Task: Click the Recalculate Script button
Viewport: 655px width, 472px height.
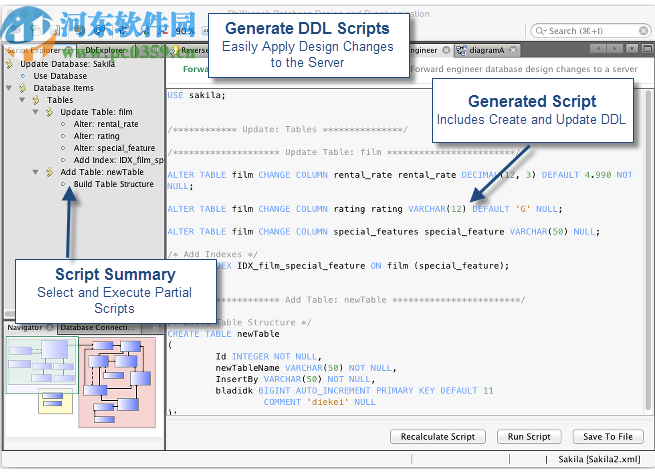Action: (438, 436)
